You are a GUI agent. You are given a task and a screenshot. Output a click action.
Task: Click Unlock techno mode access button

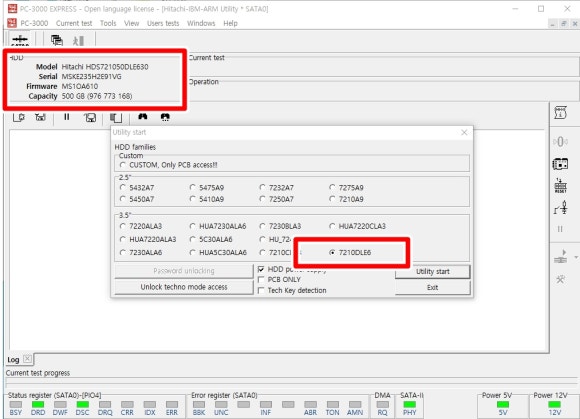point(184,287)
